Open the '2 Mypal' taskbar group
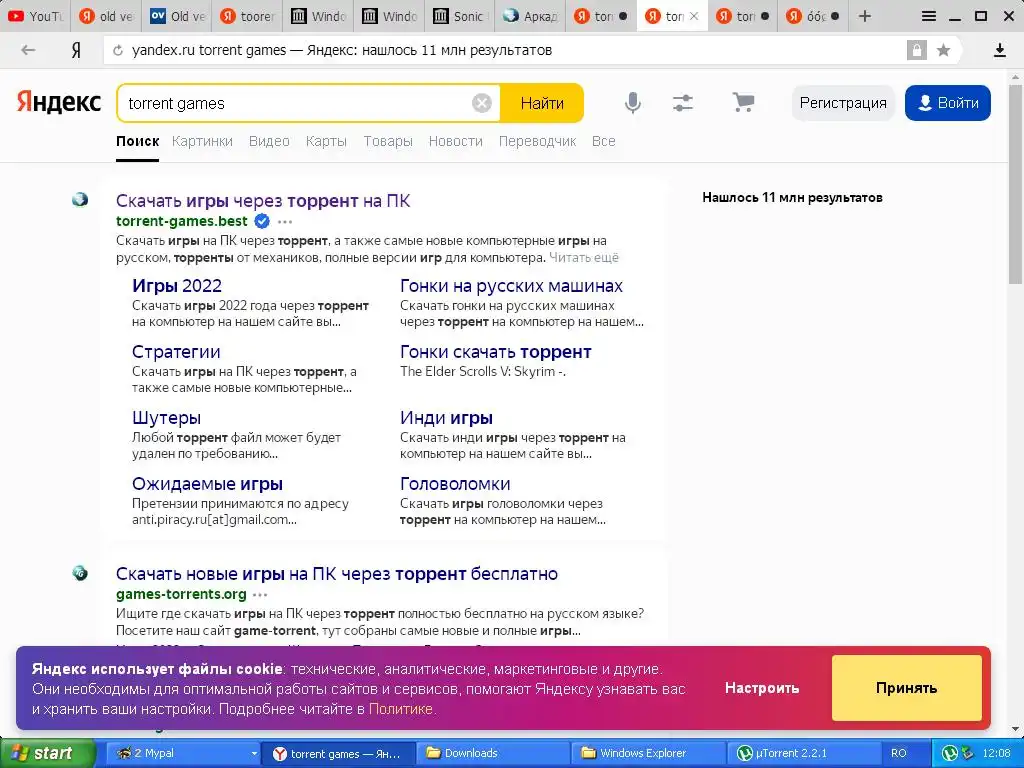Image resolution: width=1024 pixels, height=768 pixels. tap(183, 753)
